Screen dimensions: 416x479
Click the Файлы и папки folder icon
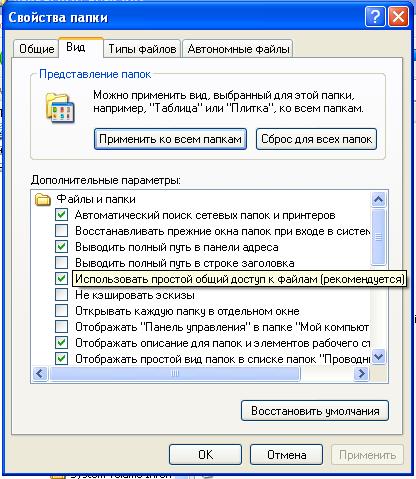[x=43, y=200]
